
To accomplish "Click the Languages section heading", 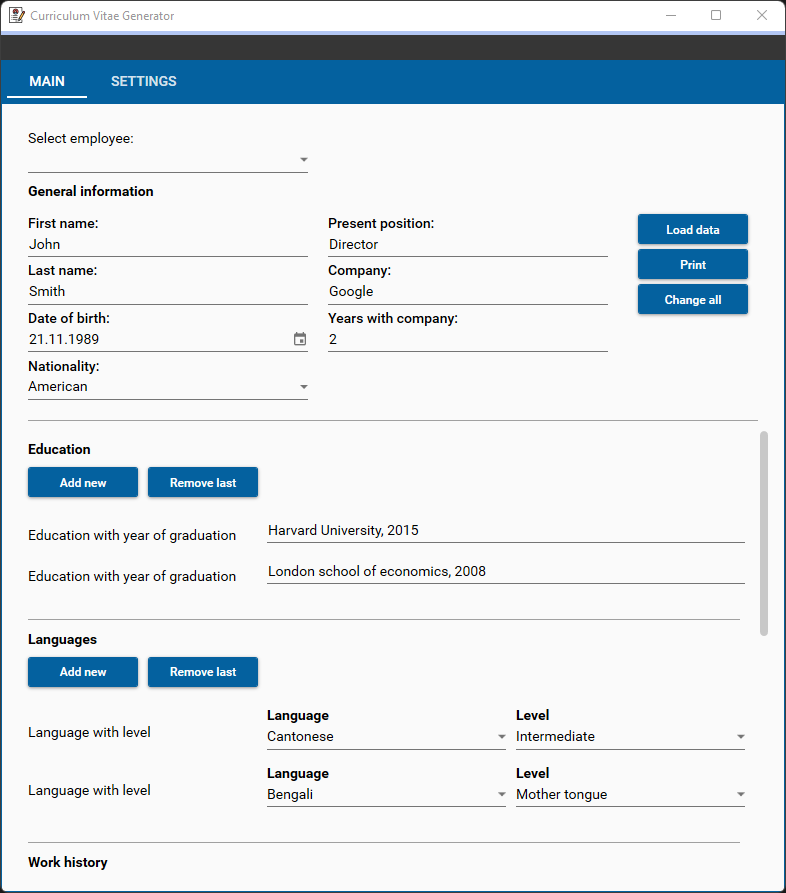I will point(63,640).
